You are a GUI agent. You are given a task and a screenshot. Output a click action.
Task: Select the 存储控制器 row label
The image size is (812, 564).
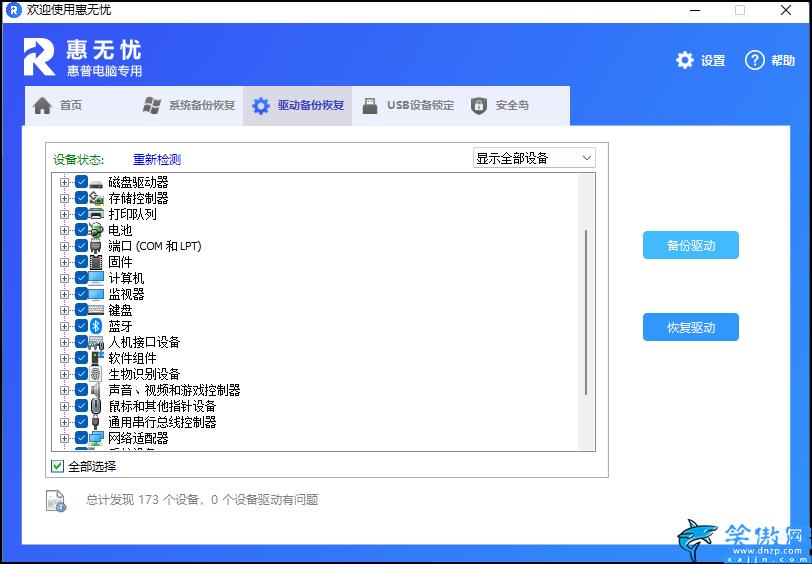coord(138,198)
